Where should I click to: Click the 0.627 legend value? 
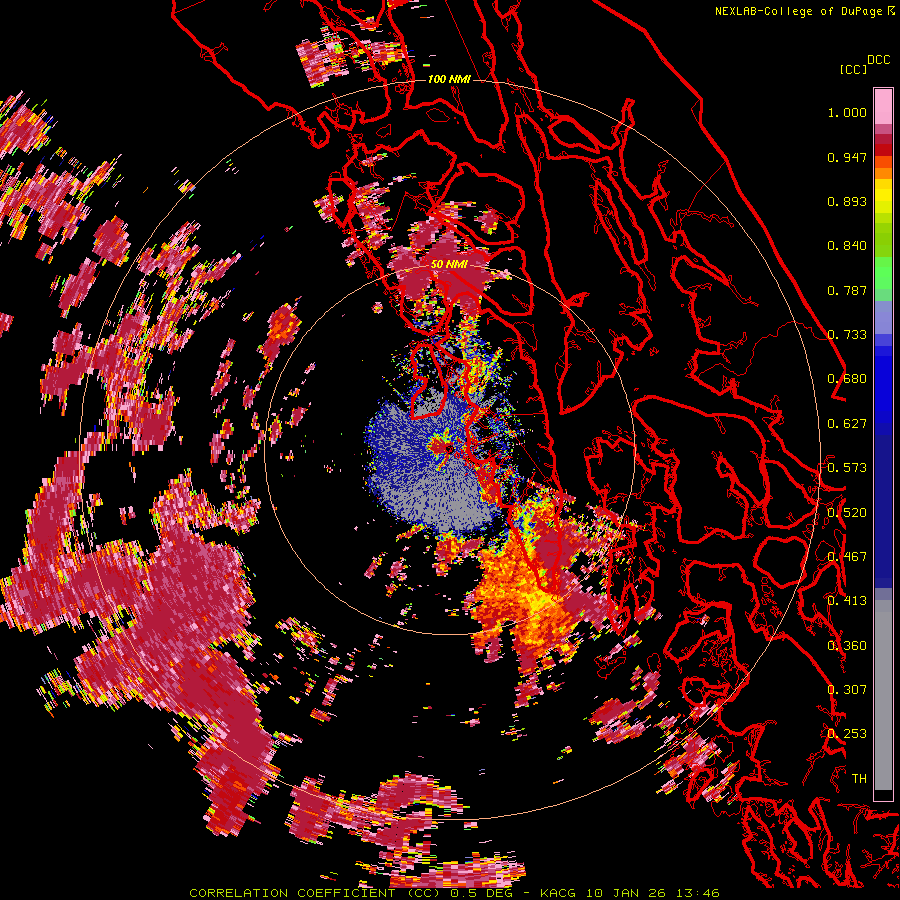(x=847, y=424)
